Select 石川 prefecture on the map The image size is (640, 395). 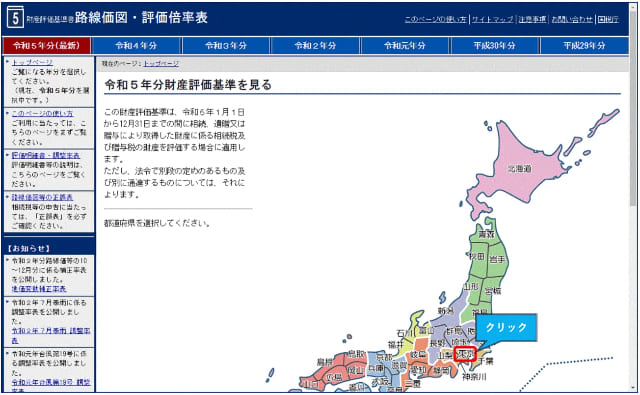(x=404, y=333)
